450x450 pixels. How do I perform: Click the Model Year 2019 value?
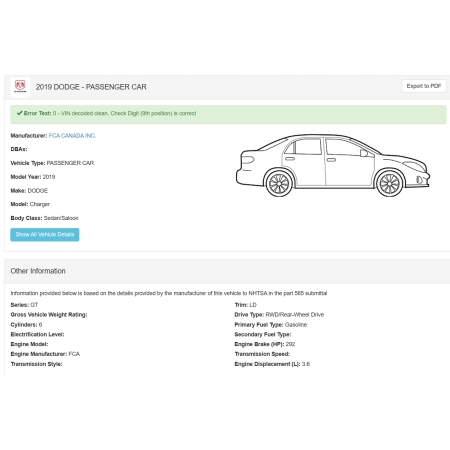click(x=49, y=177)
